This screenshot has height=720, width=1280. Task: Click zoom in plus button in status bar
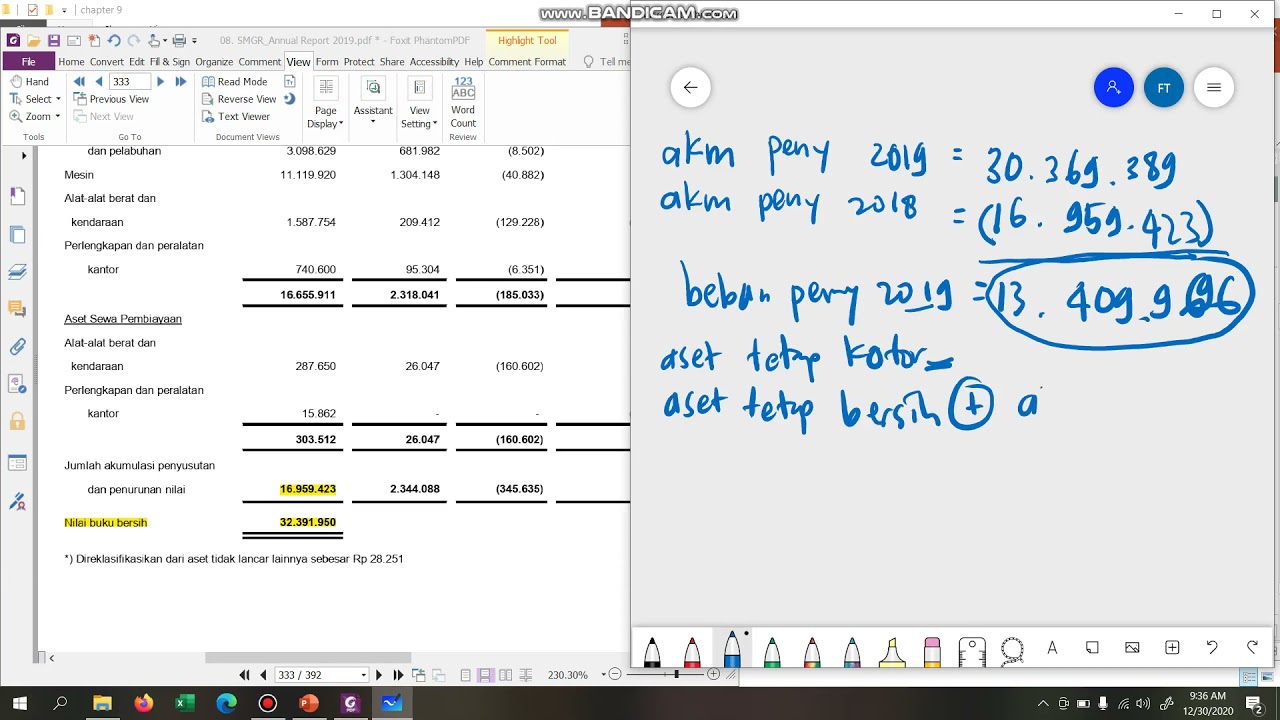(x=713, y=675)
